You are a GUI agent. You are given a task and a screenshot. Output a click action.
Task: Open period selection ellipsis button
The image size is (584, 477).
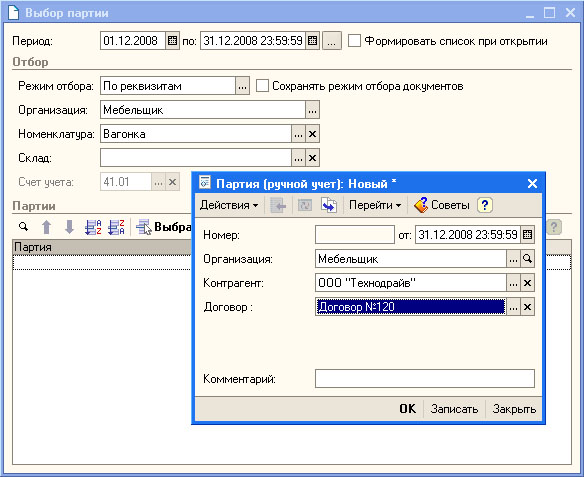coord(331,41)
